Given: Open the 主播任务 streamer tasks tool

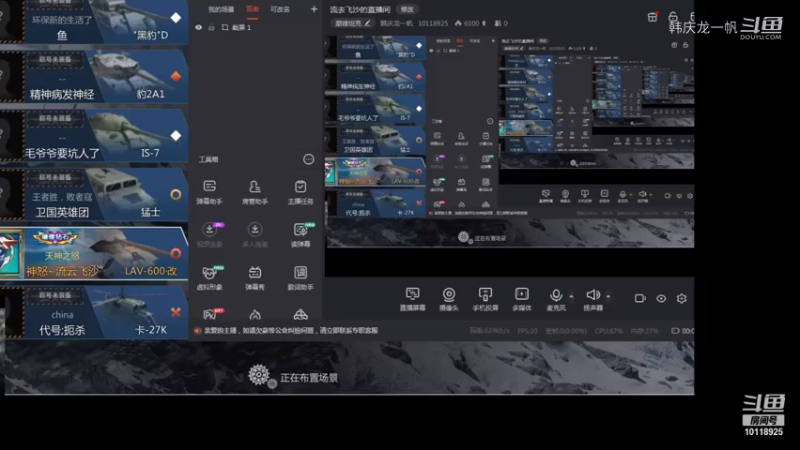Looking at the screenshot, I should (301, 192).
